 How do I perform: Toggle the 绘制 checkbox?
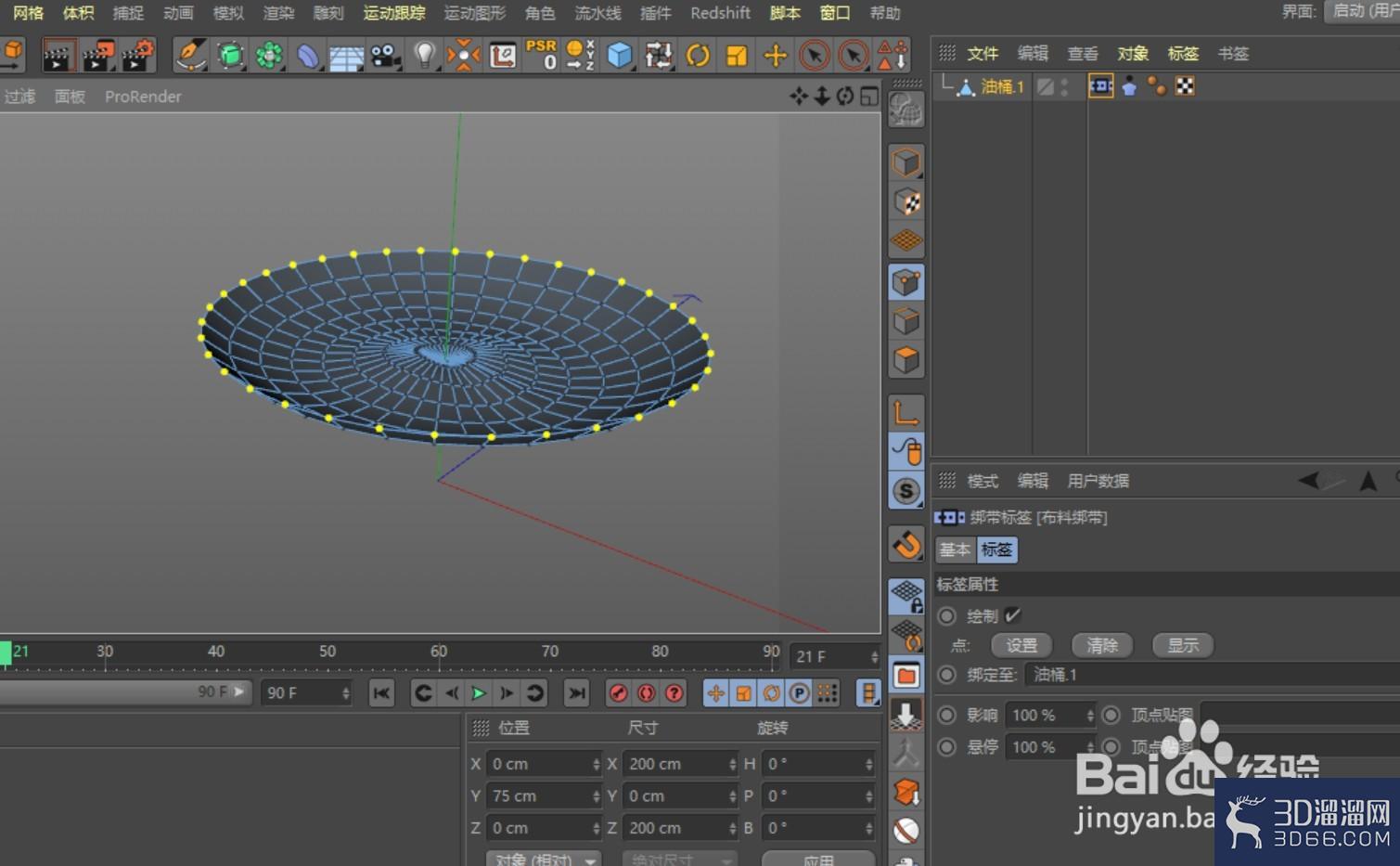pos(1012,615)
